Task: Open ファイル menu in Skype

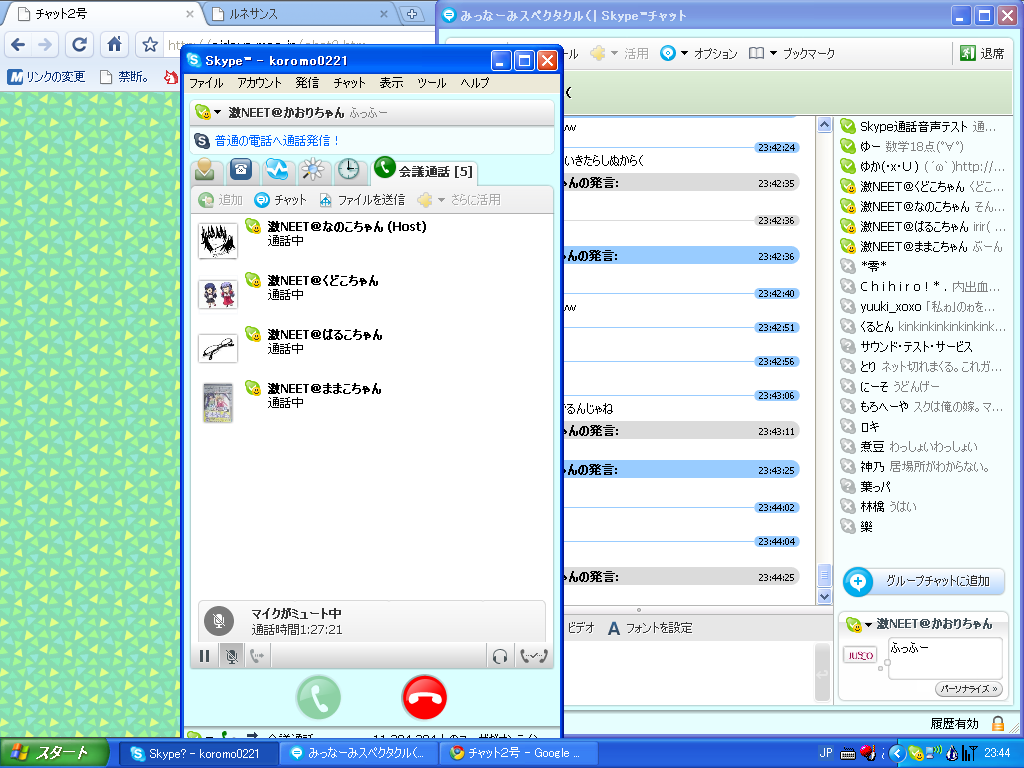Action: click(206, 83)
